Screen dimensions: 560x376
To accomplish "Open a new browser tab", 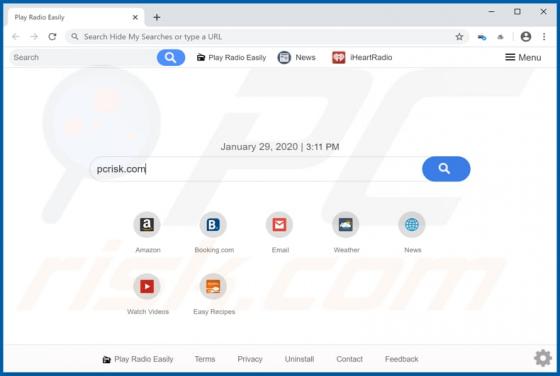I will pos(157,17).
